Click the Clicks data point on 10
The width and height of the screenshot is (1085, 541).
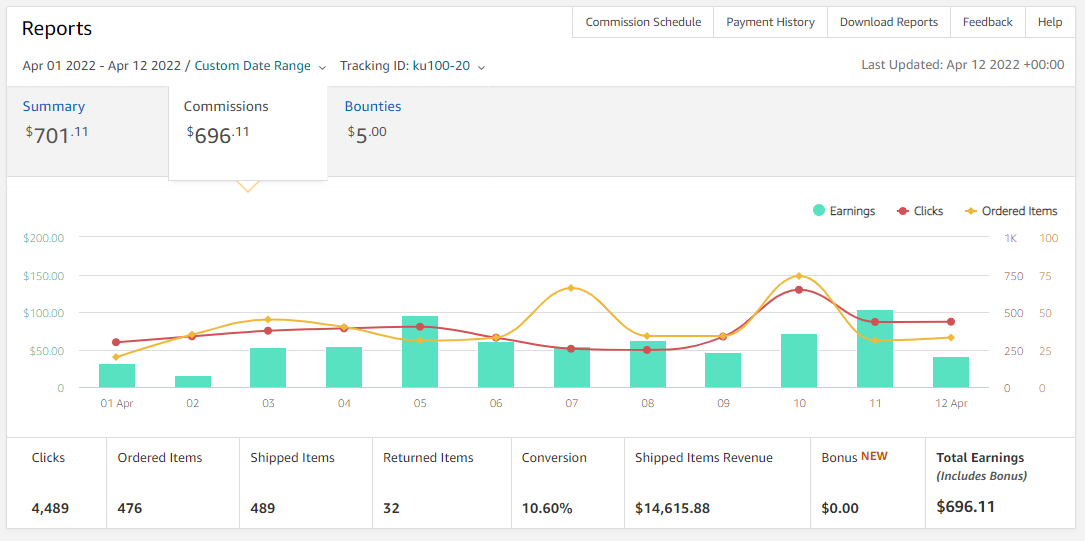pyautogui.click(x=799, y=290)
